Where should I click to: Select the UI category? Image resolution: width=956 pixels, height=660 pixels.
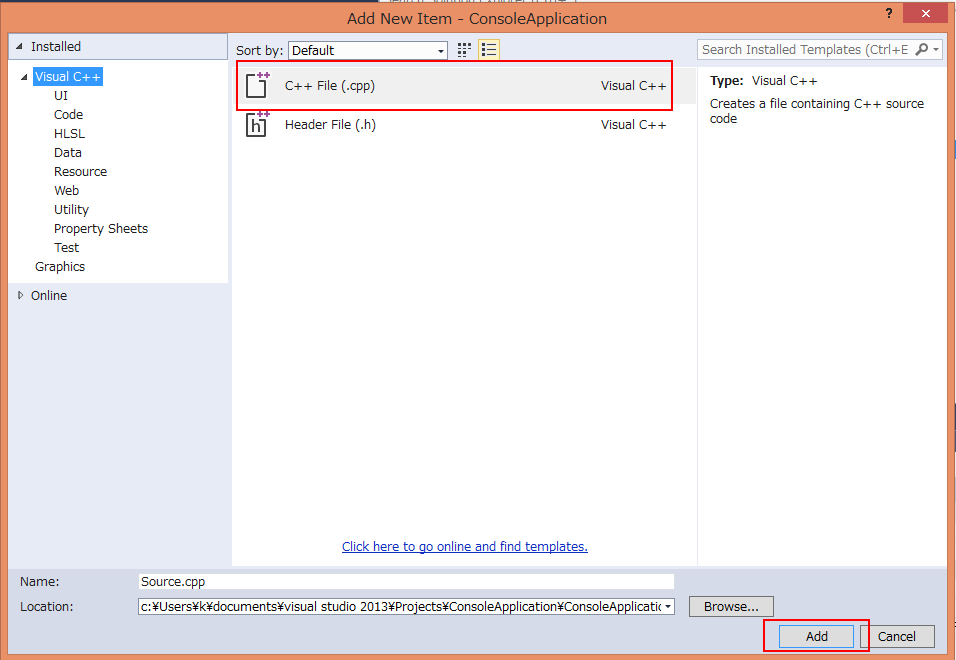pyautogui.click(x=61, y=96)
